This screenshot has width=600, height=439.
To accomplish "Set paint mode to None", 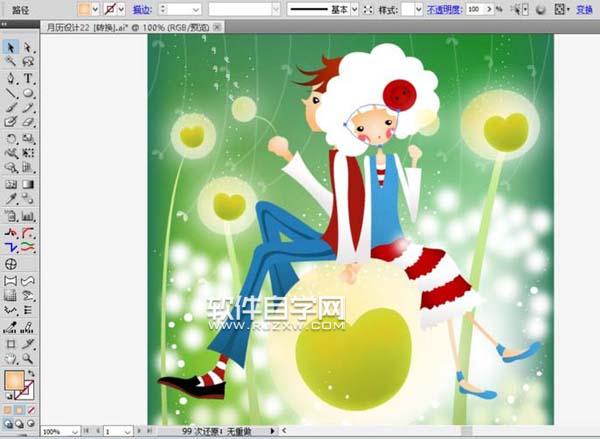I will (x=31, y=410).
